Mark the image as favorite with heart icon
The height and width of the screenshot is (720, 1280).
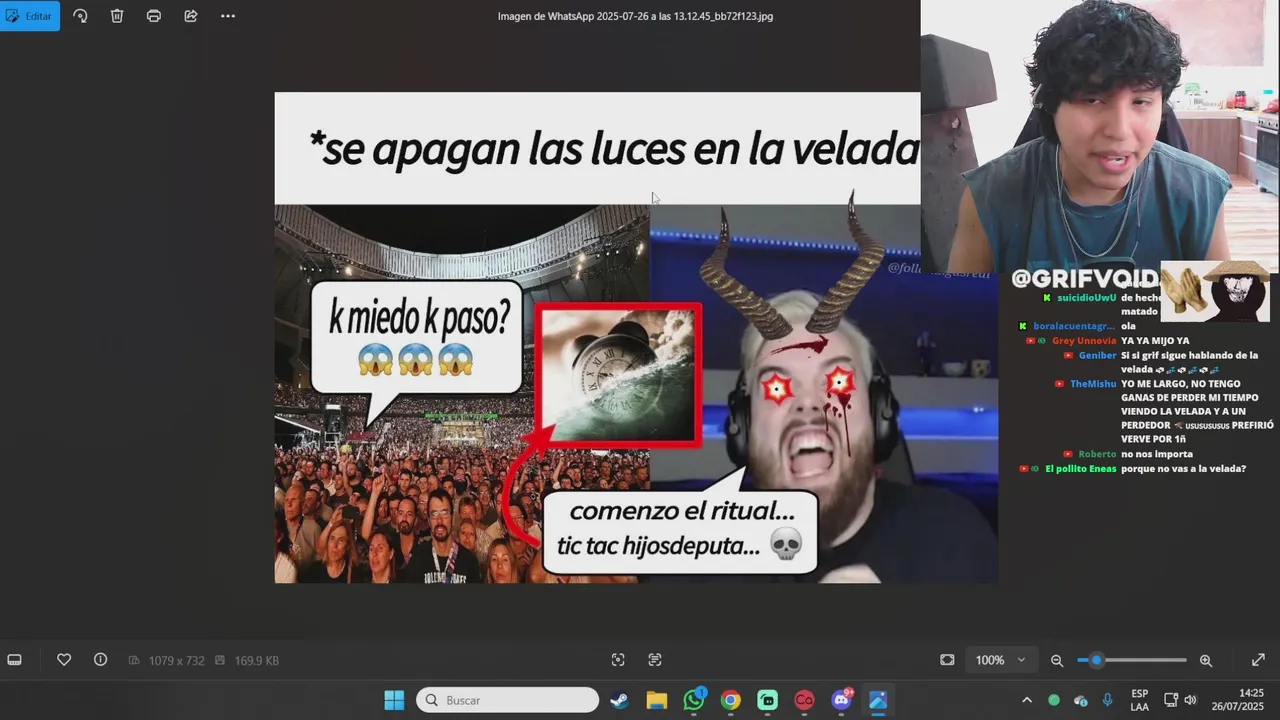pyautogui.click(x=64, y=660)
